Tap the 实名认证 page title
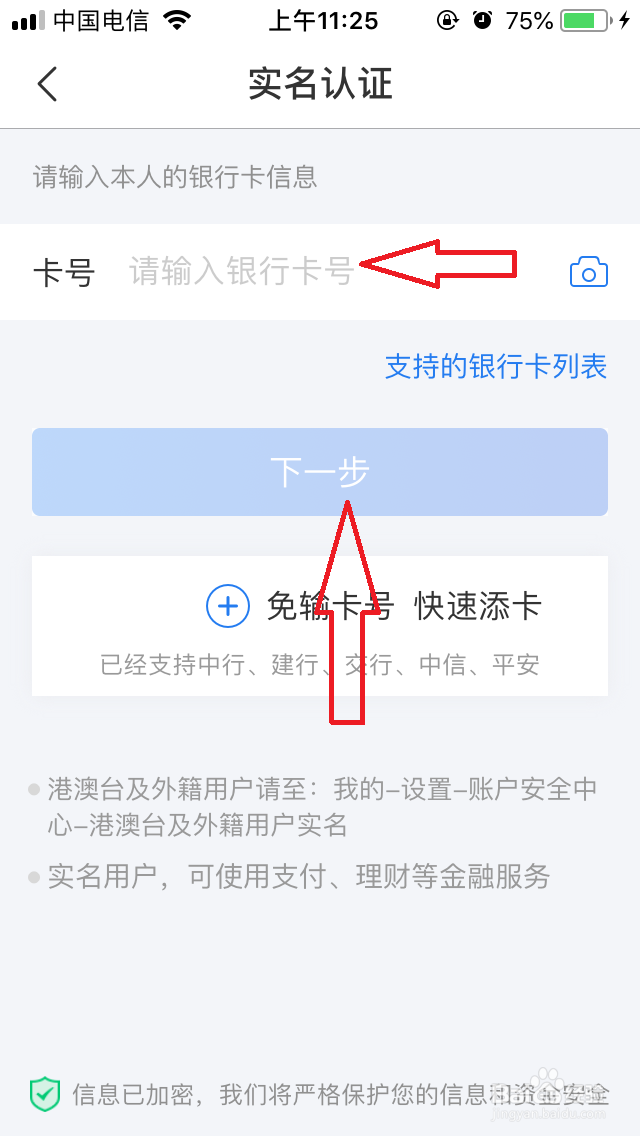Image resolution: width=640 pixels, height=1136 pixels. point(320,84)
